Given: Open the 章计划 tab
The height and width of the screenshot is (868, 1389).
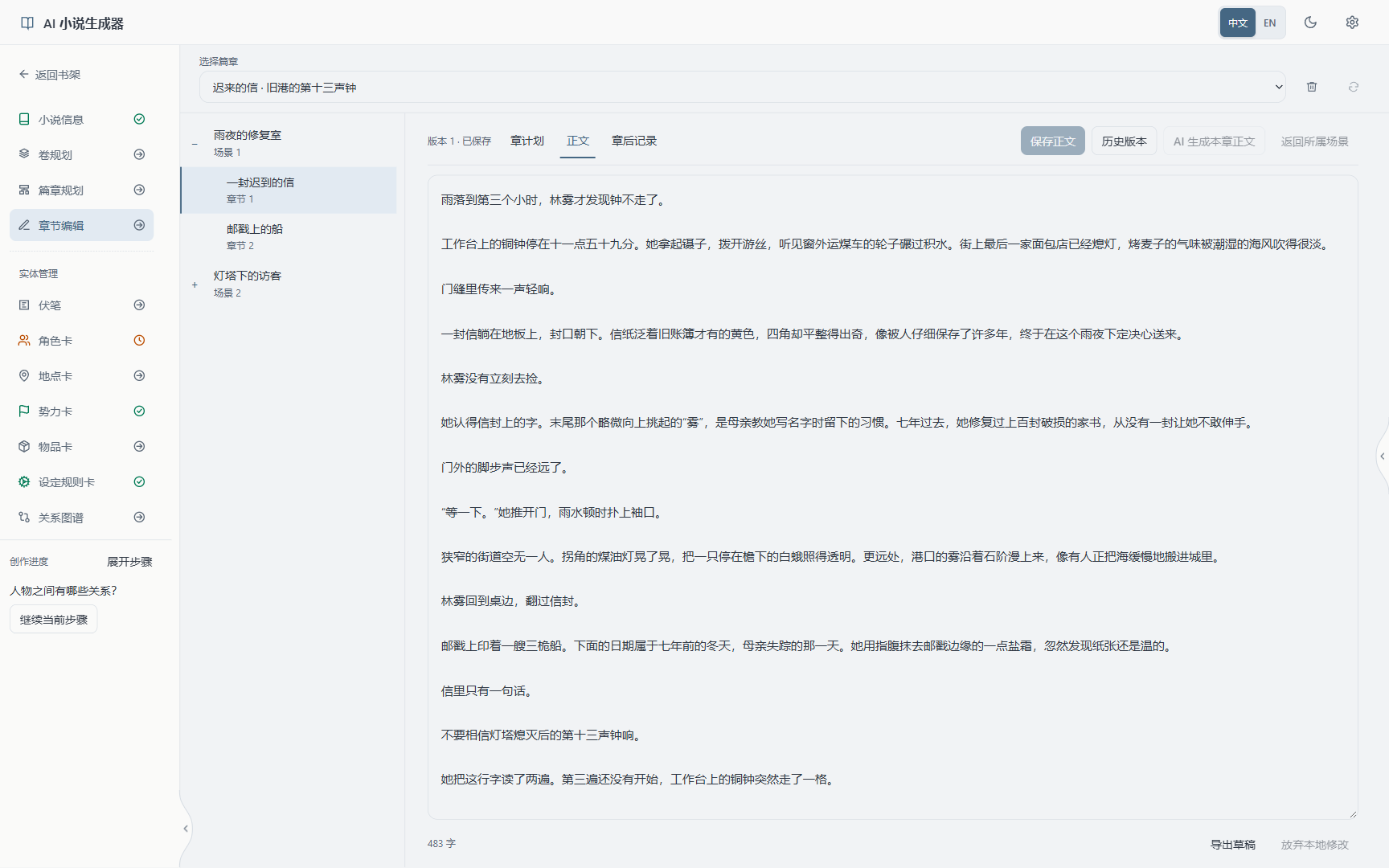Looking at the screenshot, I should (x=527, y=141).
